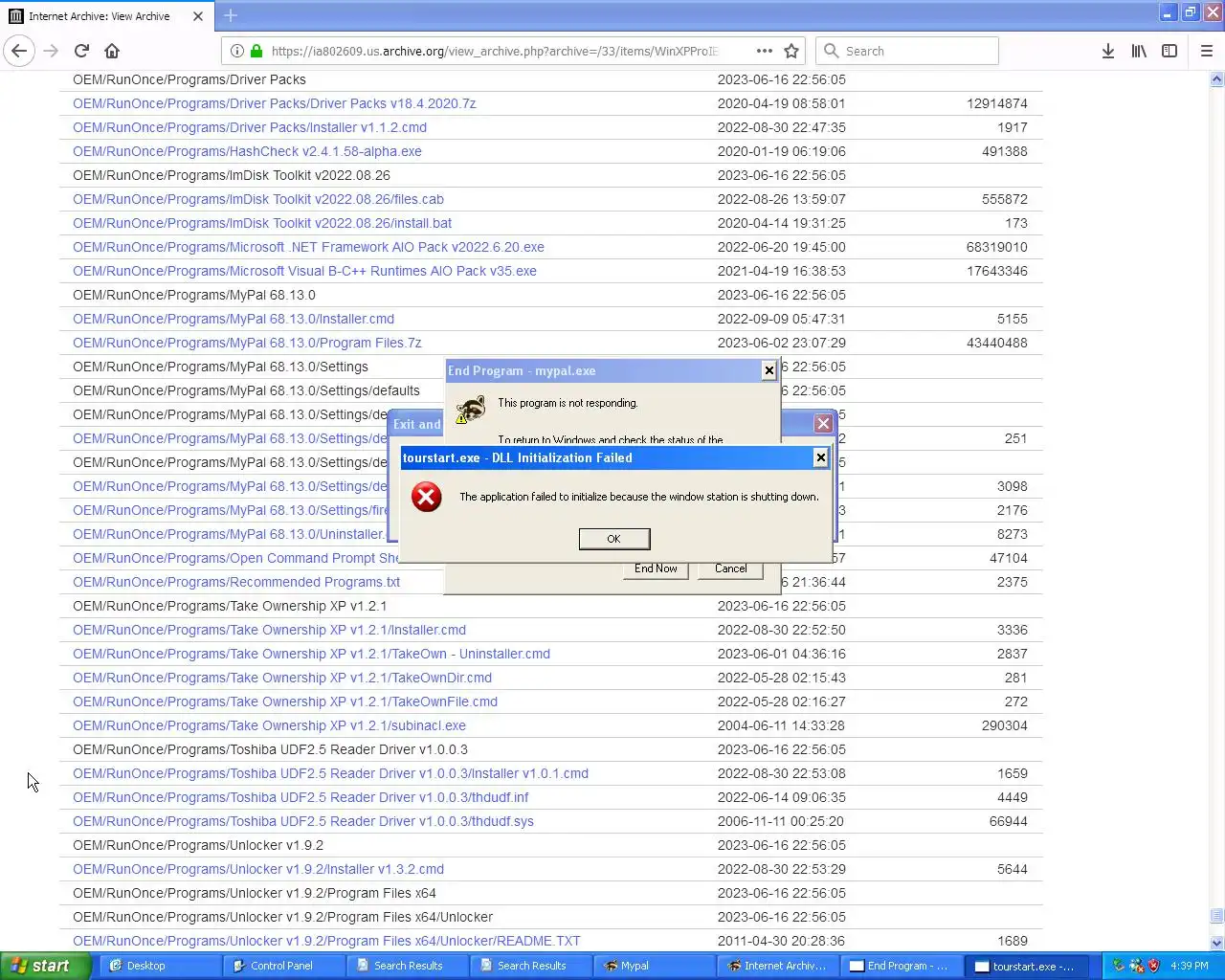The image size is (1225, 980).
Task: Close the Exit and dialog window
Action: 823,423
